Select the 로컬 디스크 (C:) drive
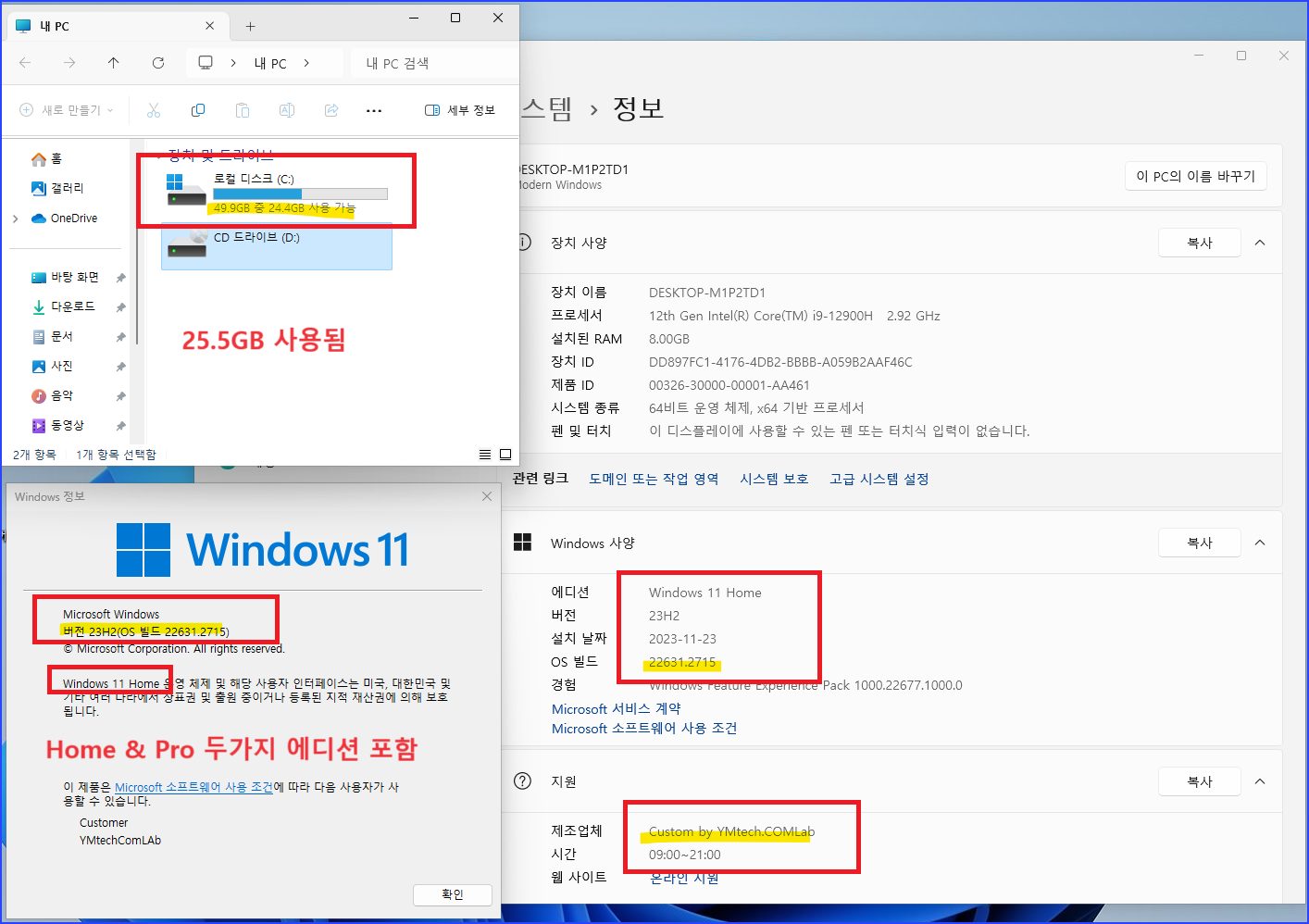 pos(277,193)
